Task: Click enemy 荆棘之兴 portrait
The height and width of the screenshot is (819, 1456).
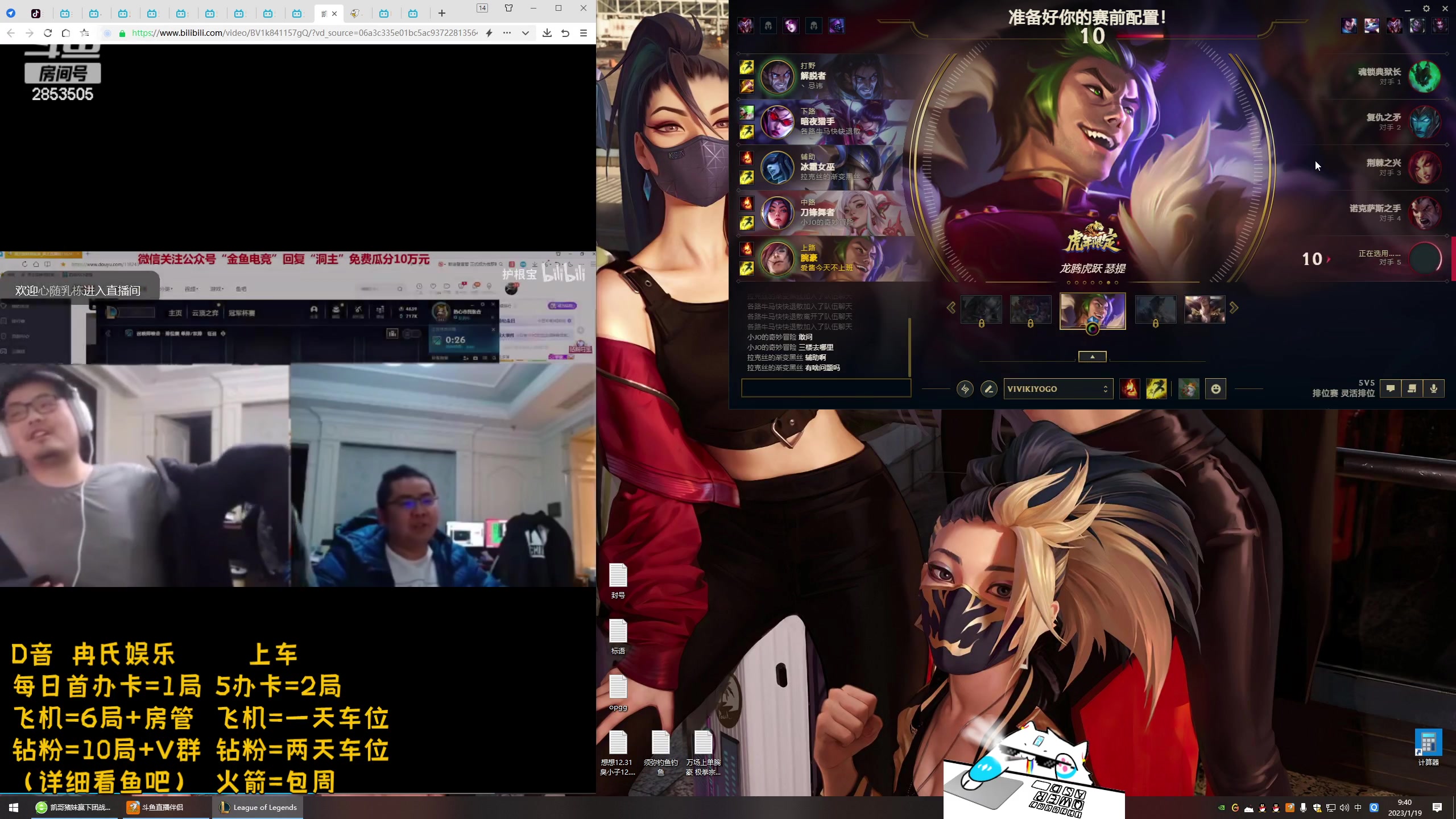Action: point(1425,167)
